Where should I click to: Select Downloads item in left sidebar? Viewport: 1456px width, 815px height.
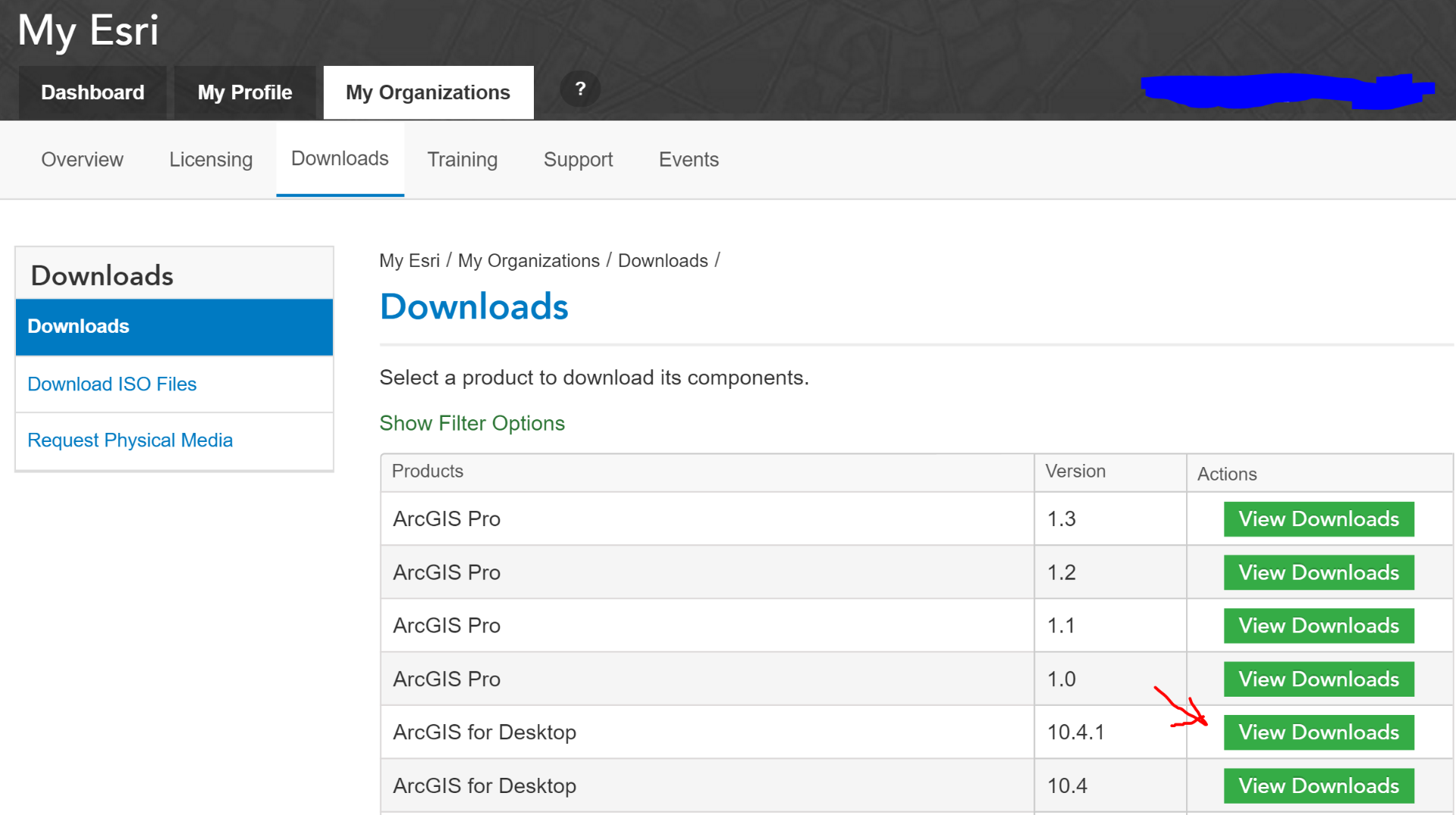pos(79,326)
